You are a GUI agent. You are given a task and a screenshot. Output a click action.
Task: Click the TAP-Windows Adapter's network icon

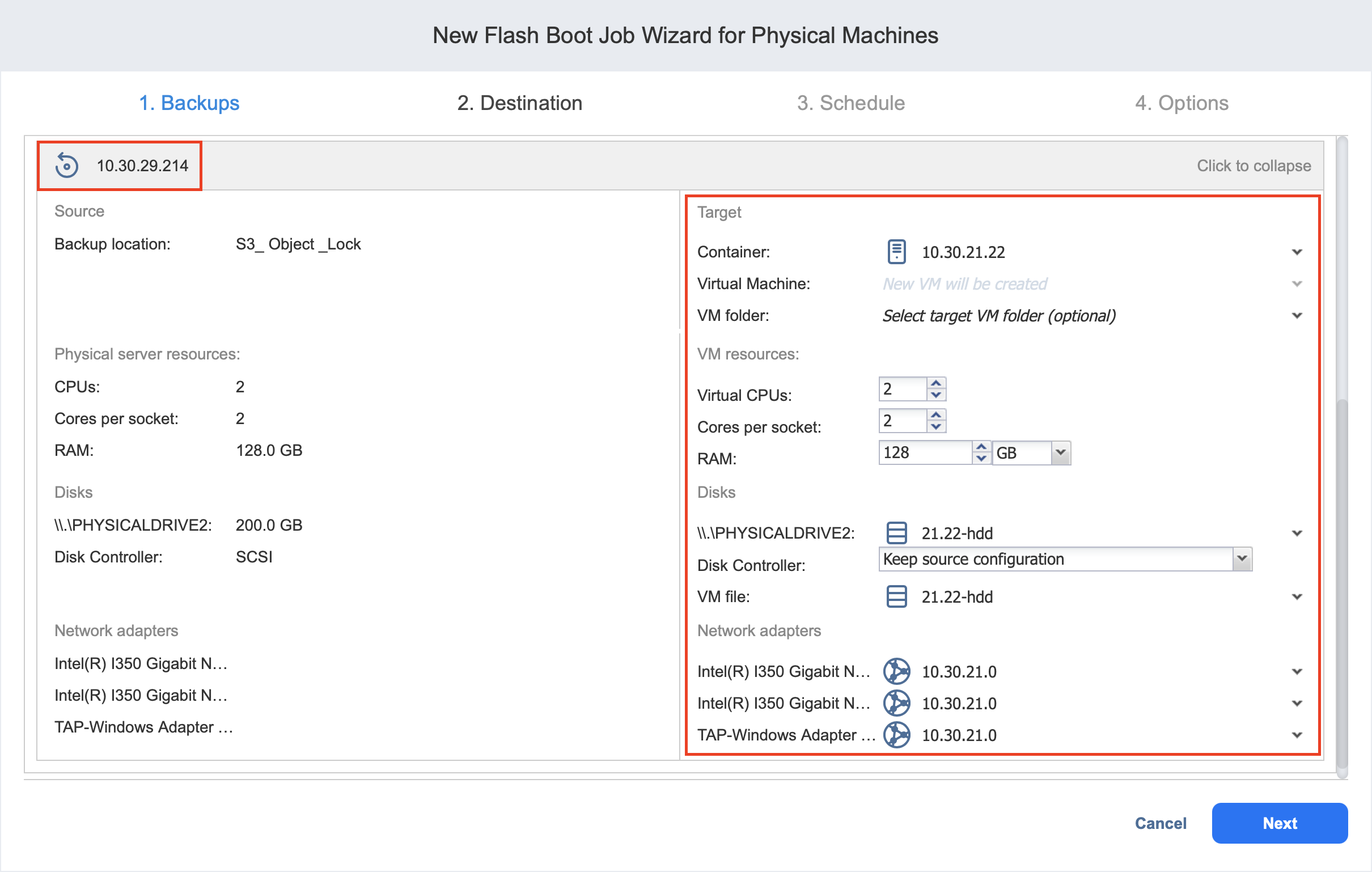point(896,735)
